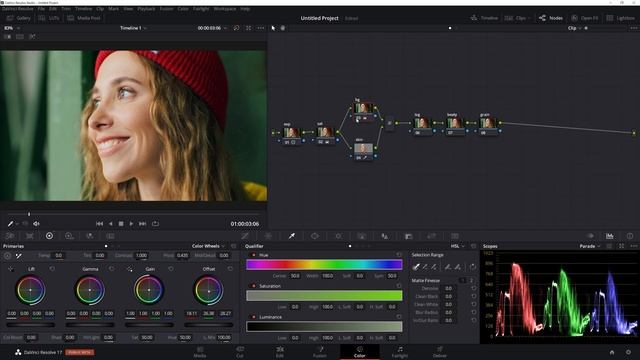Open the HSL qualifier mode dropdown
Screen dimensions: 640x360
(458, 246)
